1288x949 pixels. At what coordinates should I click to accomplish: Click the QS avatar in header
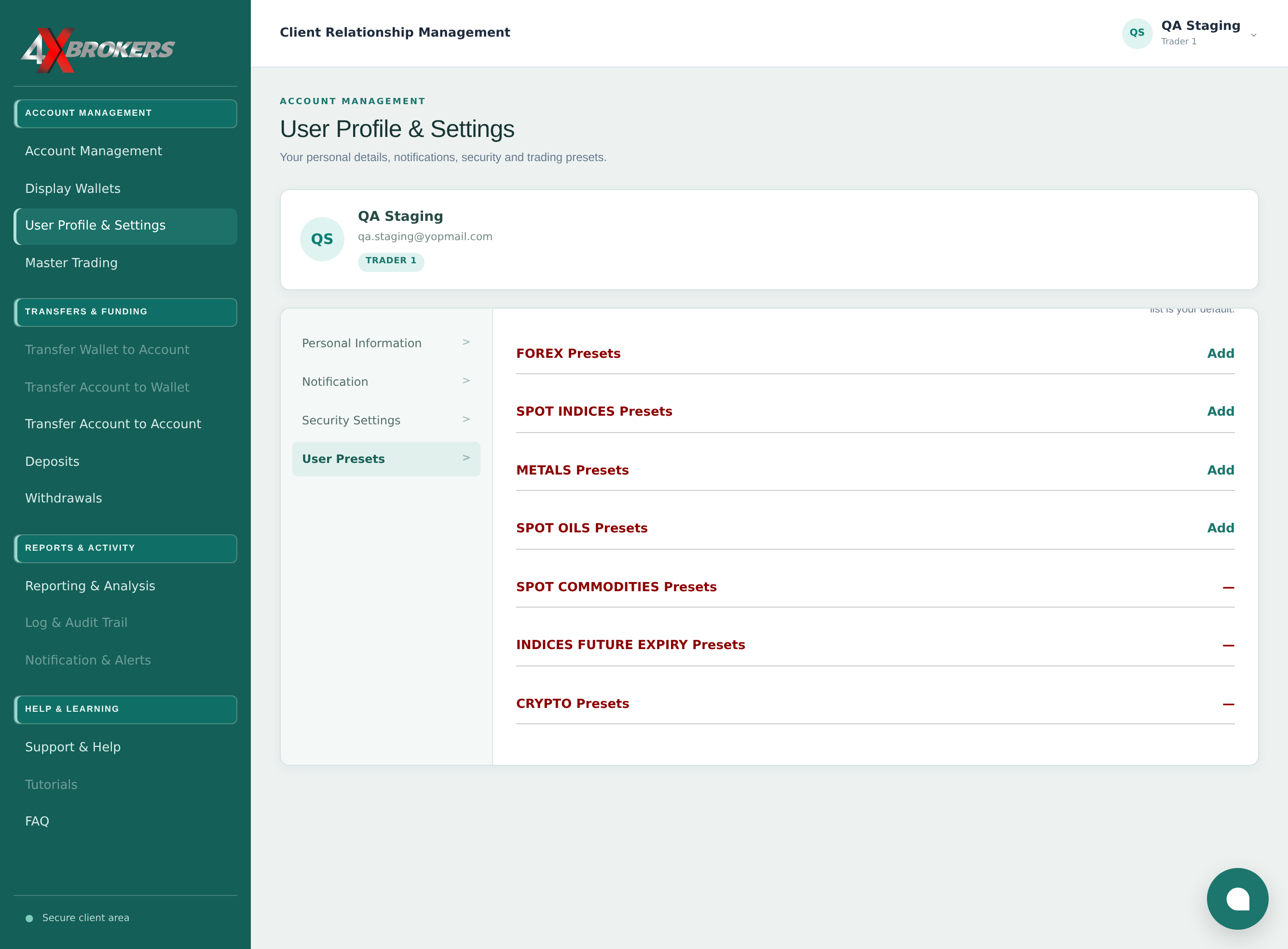(x=1137, y=33)
